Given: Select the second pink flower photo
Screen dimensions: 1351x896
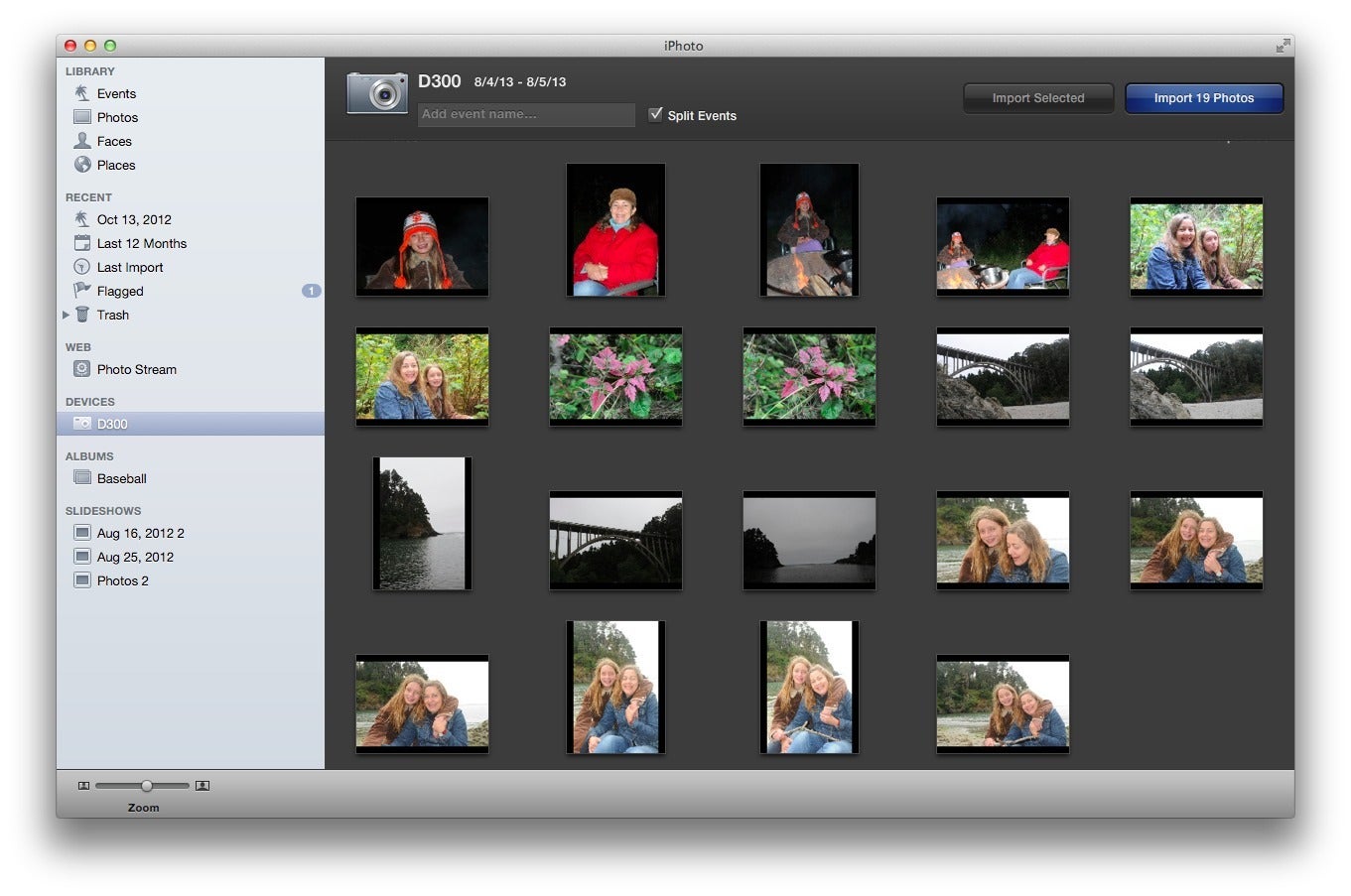Looking at the screenshot, I should click(809, 377).
